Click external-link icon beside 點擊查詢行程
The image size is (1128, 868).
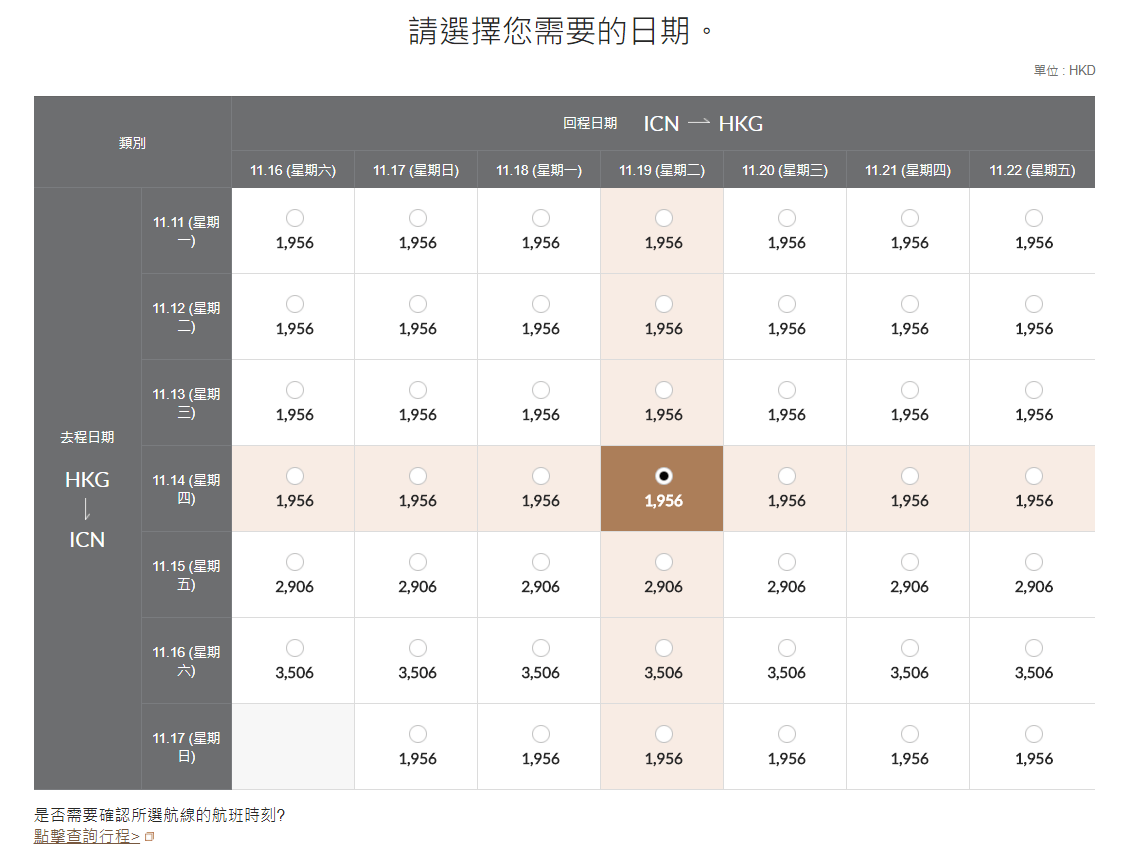pos(150,837)
